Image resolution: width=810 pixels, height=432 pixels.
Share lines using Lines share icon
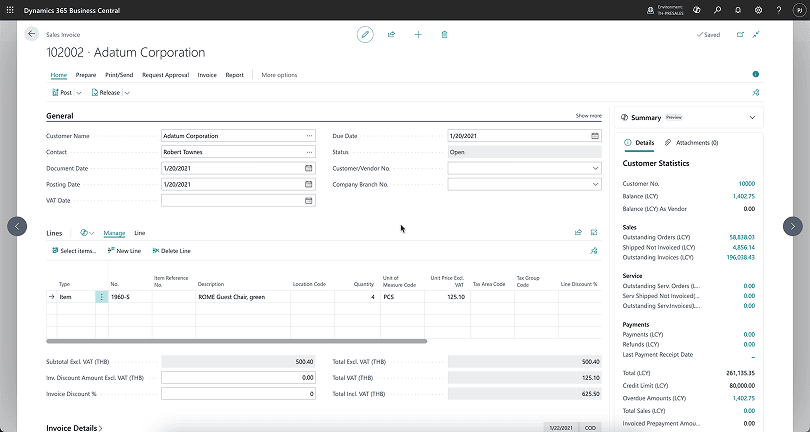click(578, 233)
